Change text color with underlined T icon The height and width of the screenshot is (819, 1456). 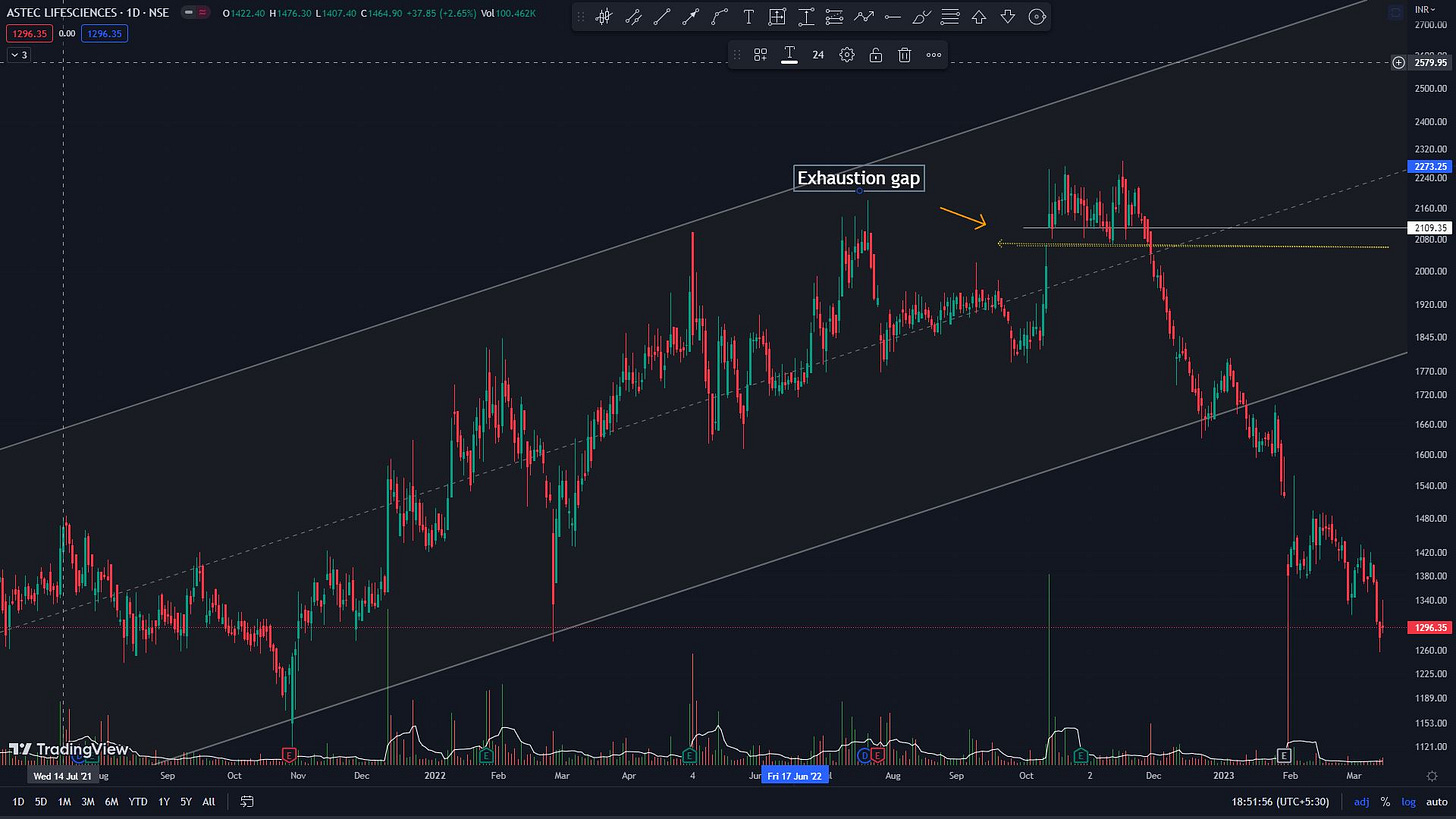click(789, 55)
